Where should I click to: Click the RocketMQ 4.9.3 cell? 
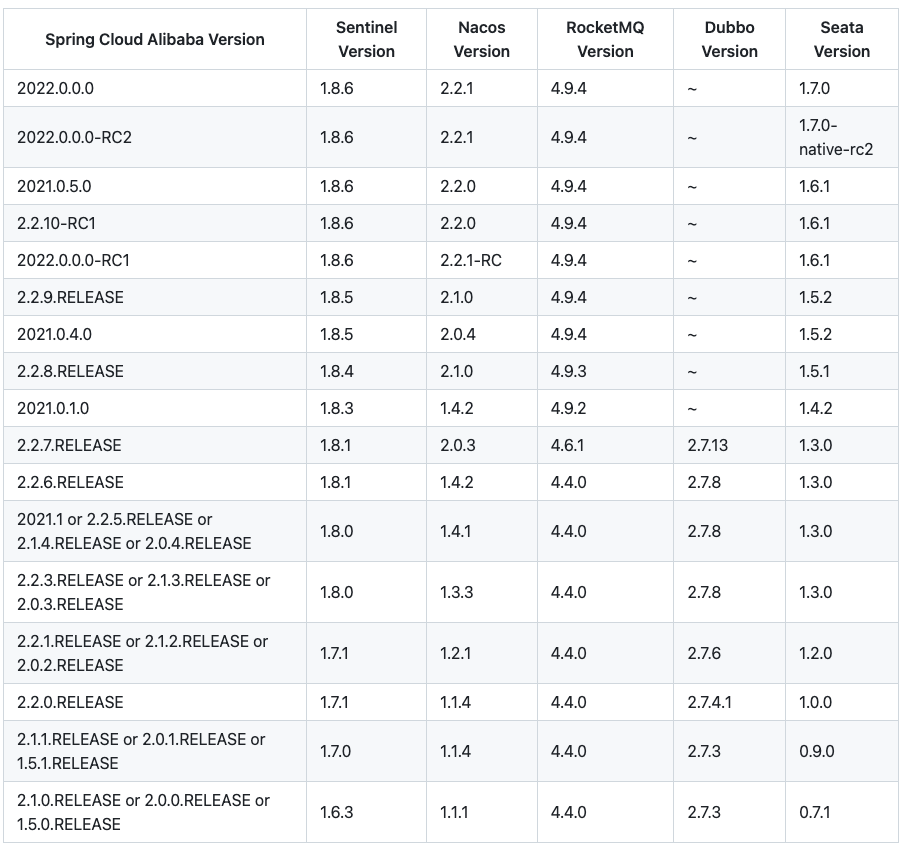pyautogui.click(x=568, y=371)
